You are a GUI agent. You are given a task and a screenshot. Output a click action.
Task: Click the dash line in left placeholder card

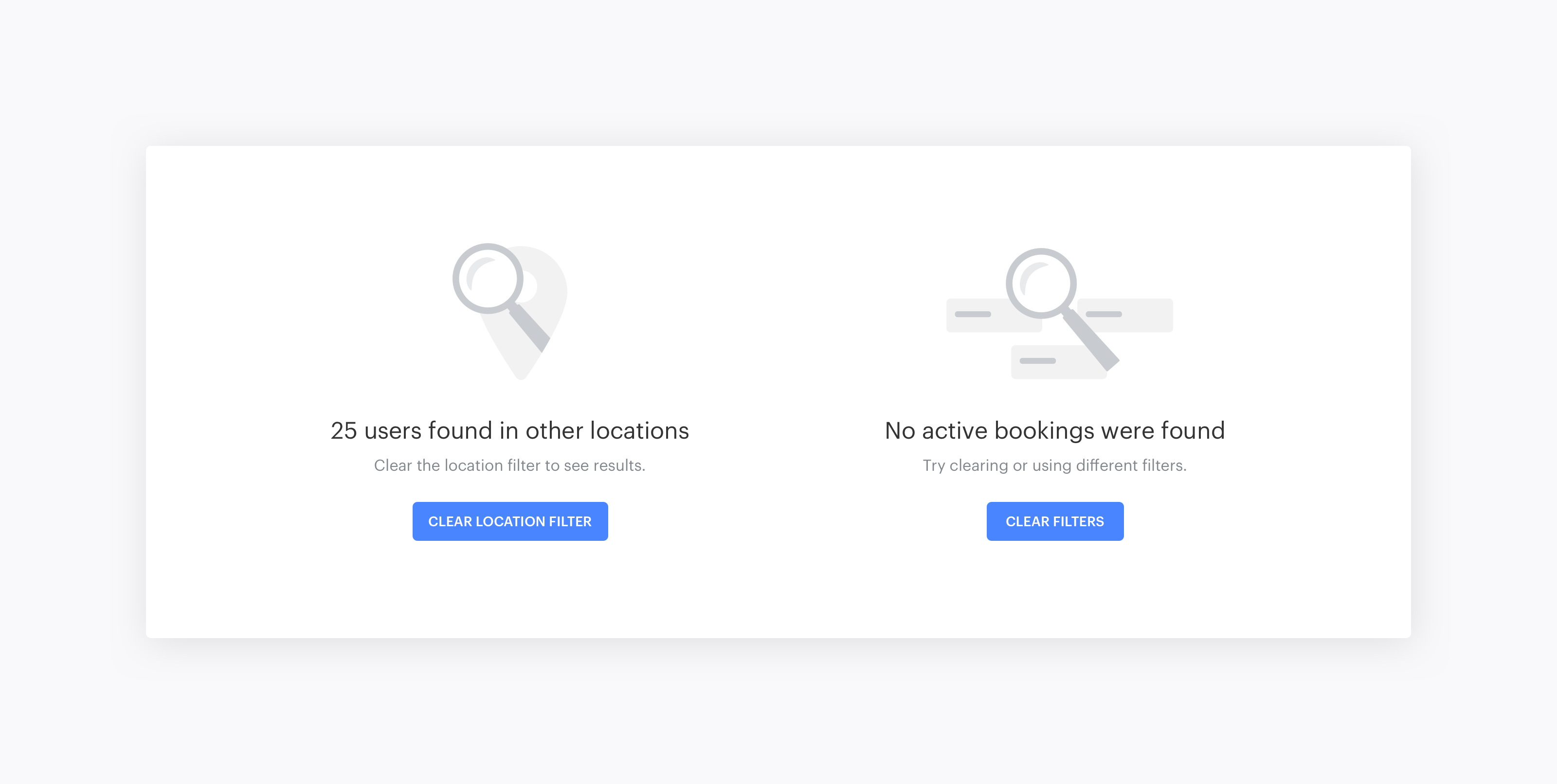tap(973, 314)
